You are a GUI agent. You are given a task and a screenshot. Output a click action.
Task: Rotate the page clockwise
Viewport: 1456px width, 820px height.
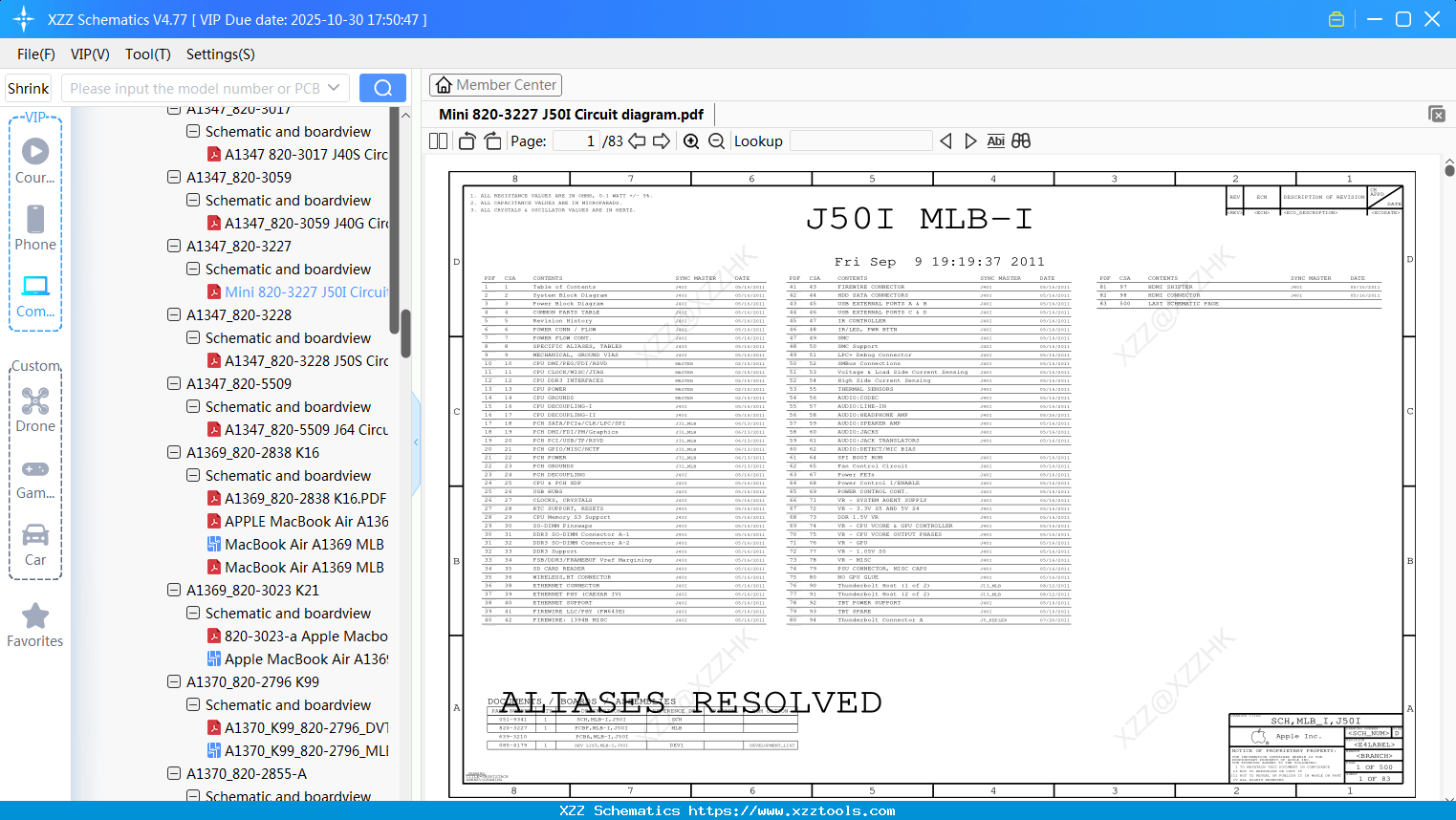492,141
